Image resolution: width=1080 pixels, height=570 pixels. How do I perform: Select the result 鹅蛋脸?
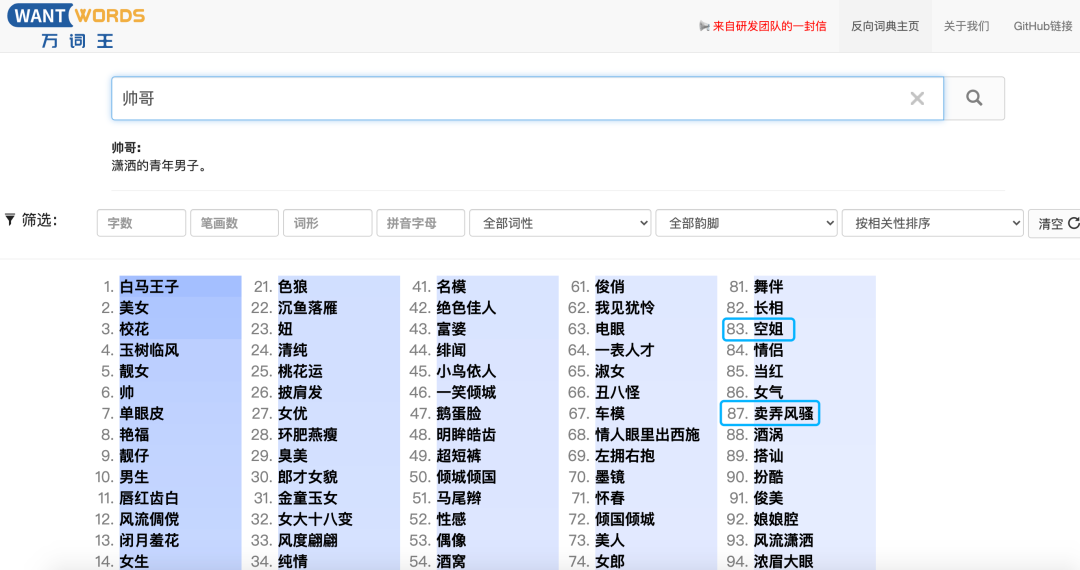pyautogui.click(x=459, y=413)
